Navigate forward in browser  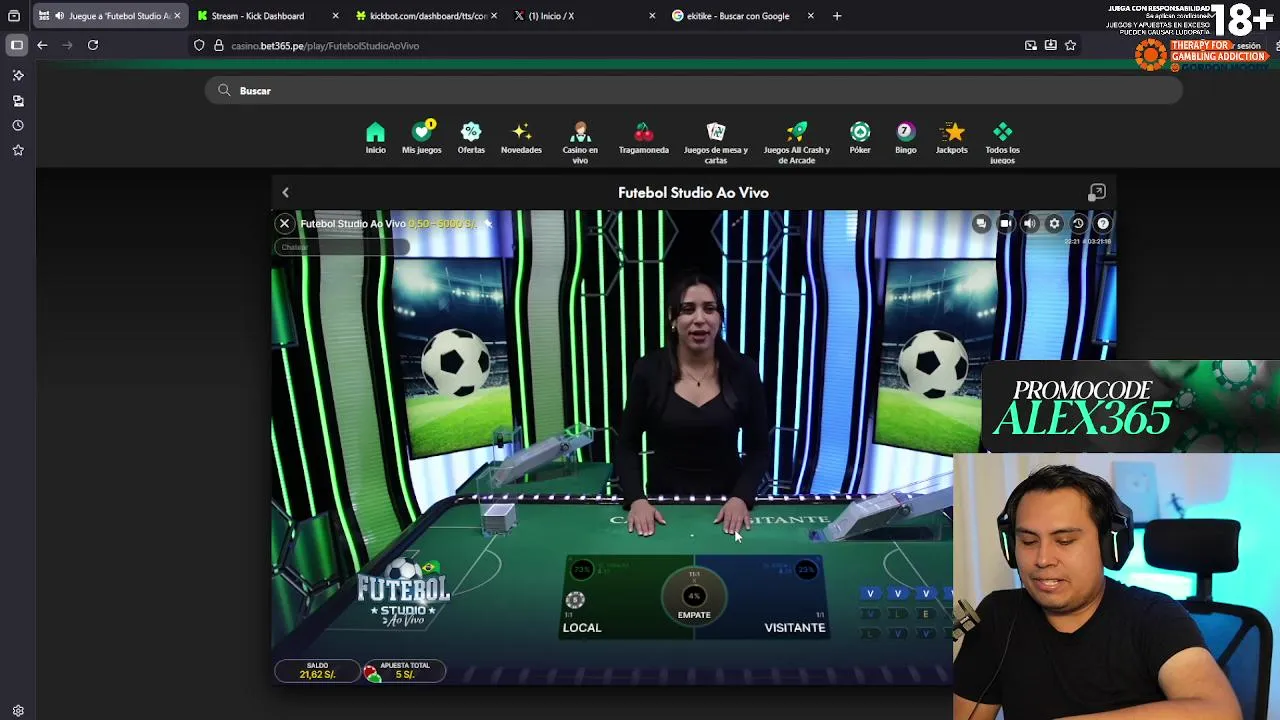tap(67, 45)
